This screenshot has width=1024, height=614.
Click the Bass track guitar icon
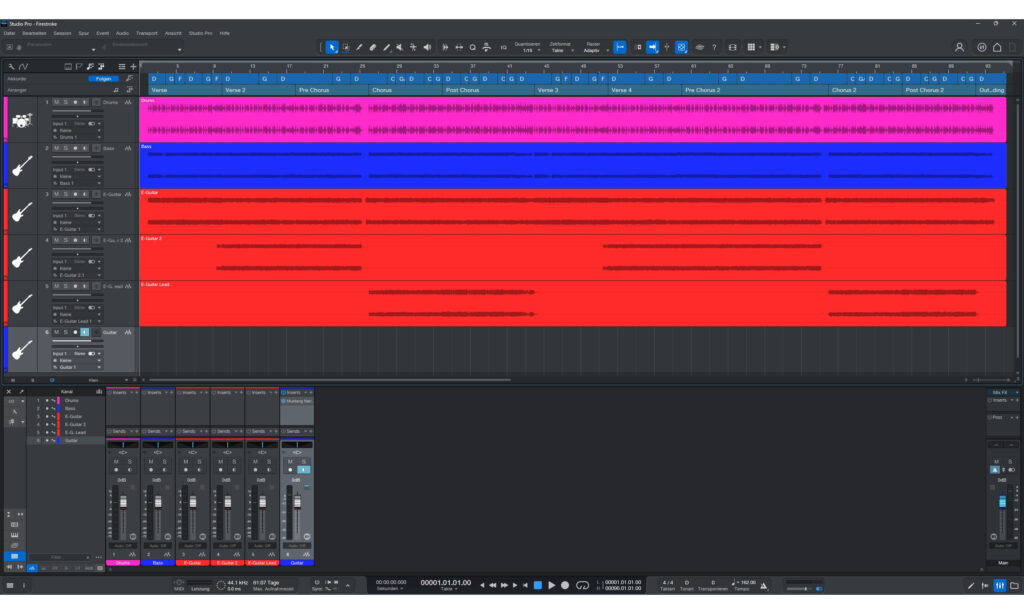point(22,166)
